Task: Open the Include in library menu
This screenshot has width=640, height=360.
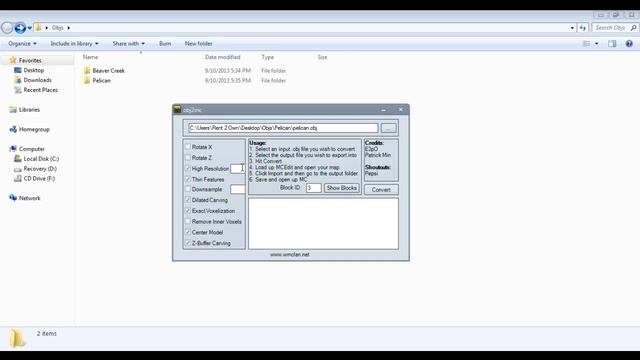Action: coord(75,44)
